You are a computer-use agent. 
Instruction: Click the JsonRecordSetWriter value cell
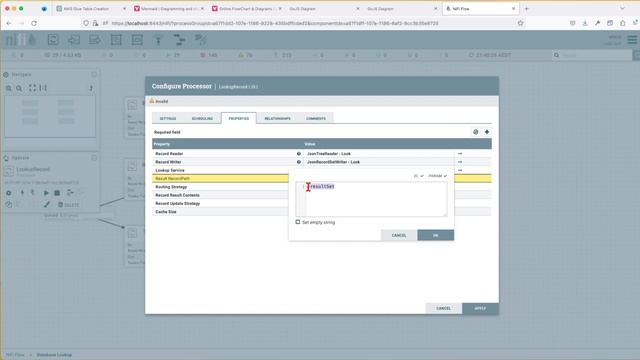[379, 162]
